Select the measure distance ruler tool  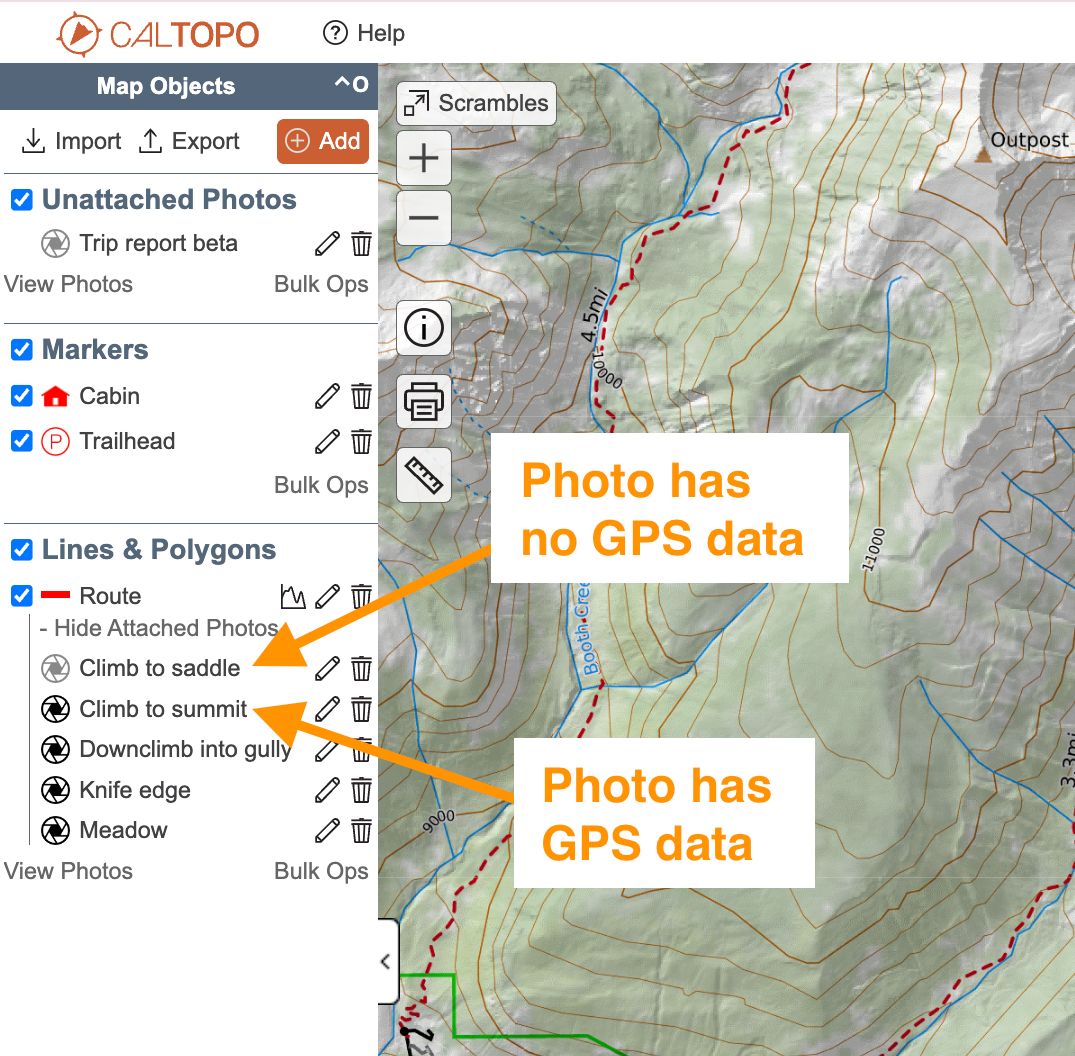point(423,474)
